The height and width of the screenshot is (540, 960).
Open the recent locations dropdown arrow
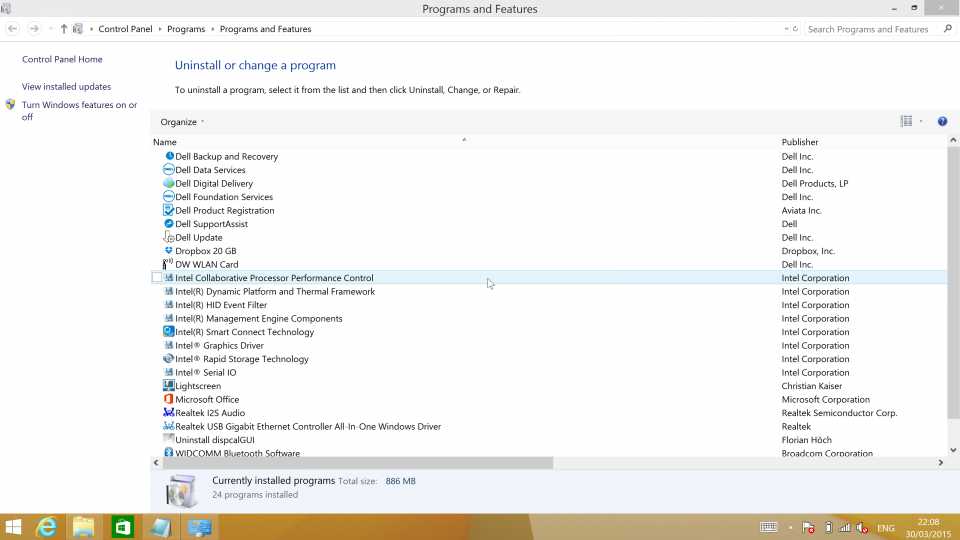tap(50, 29)
